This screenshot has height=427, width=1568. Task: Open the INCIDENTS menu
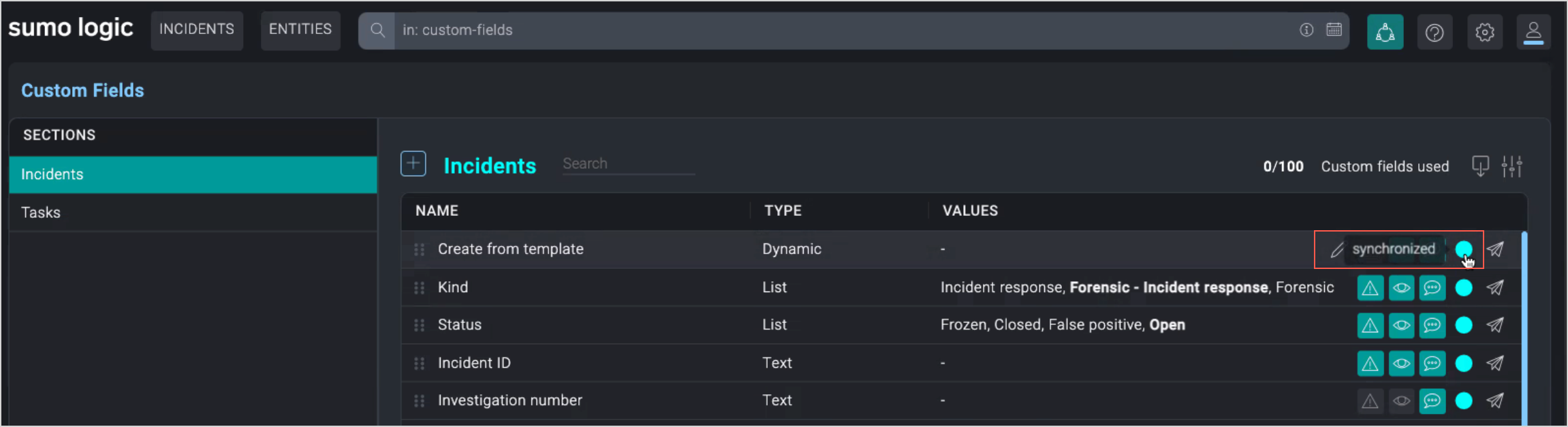(x=197, y=29)
